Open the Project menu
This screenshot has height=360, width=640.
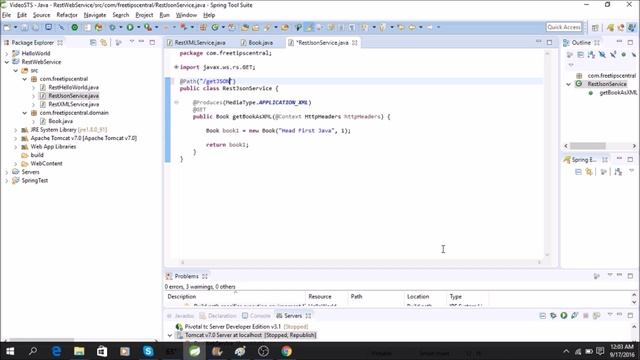tap(144, 15)
